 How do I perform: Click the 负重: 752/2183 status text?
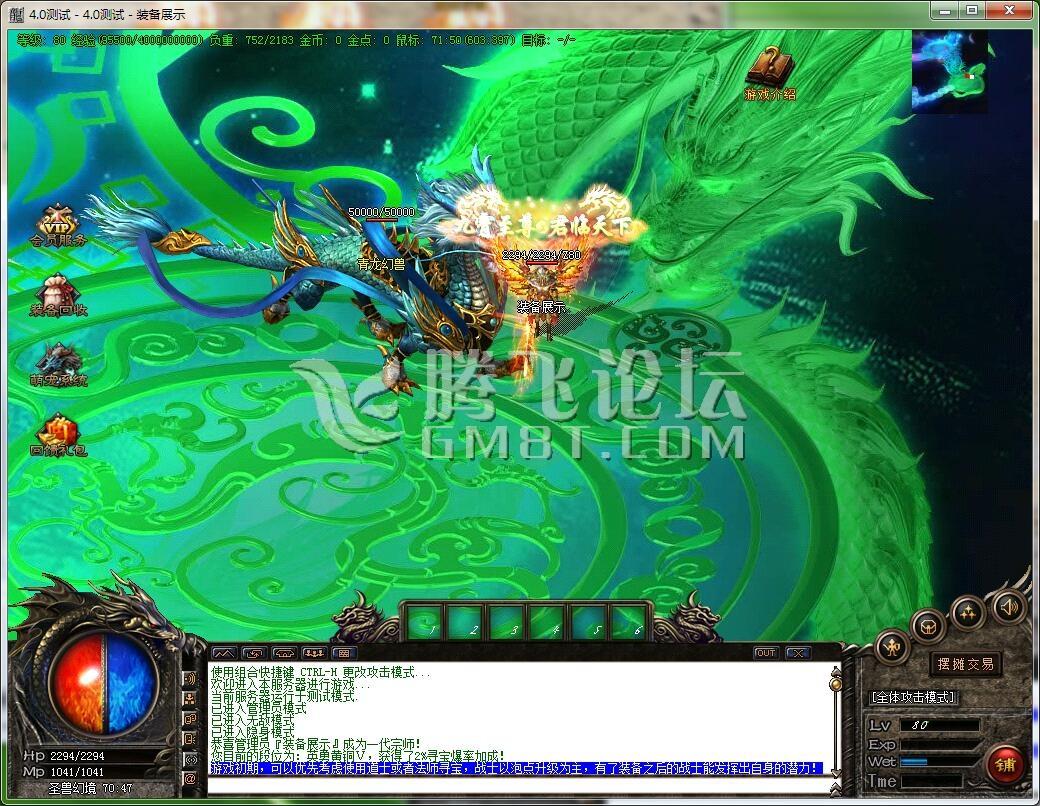pos(251,40)
